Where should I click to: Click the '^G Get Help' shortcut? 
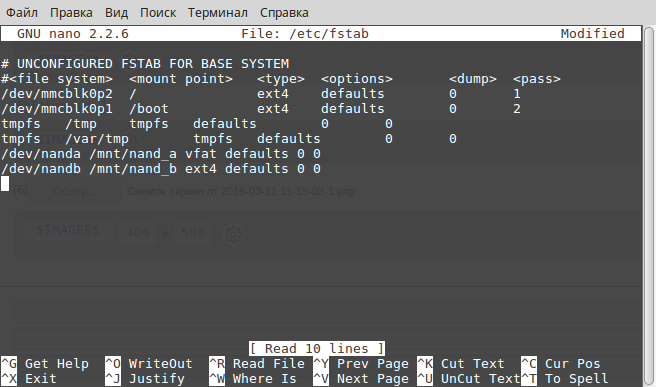[x=45, y=364]
